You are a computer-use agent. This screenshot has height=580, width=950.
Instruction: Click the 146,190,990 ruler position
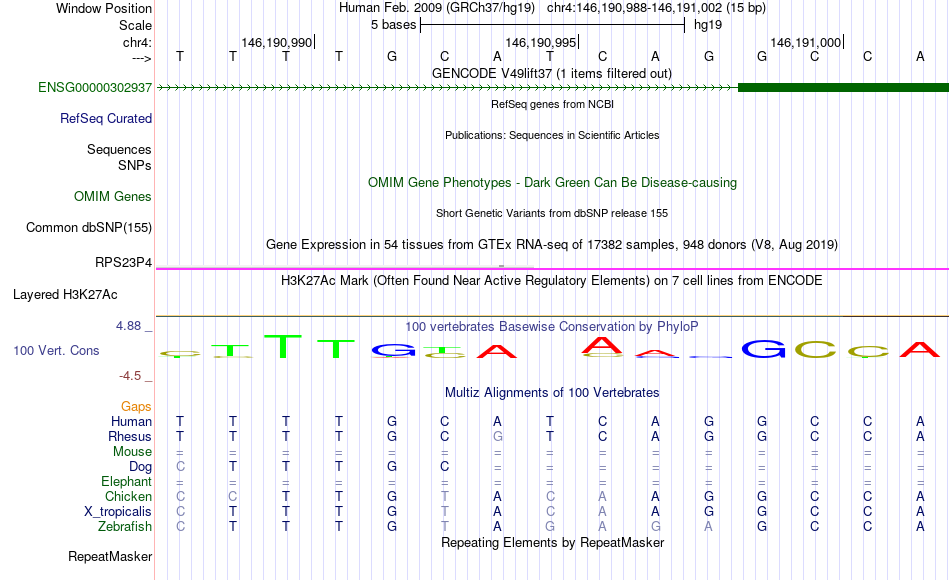pyautogui.click(x=277, y=42)
